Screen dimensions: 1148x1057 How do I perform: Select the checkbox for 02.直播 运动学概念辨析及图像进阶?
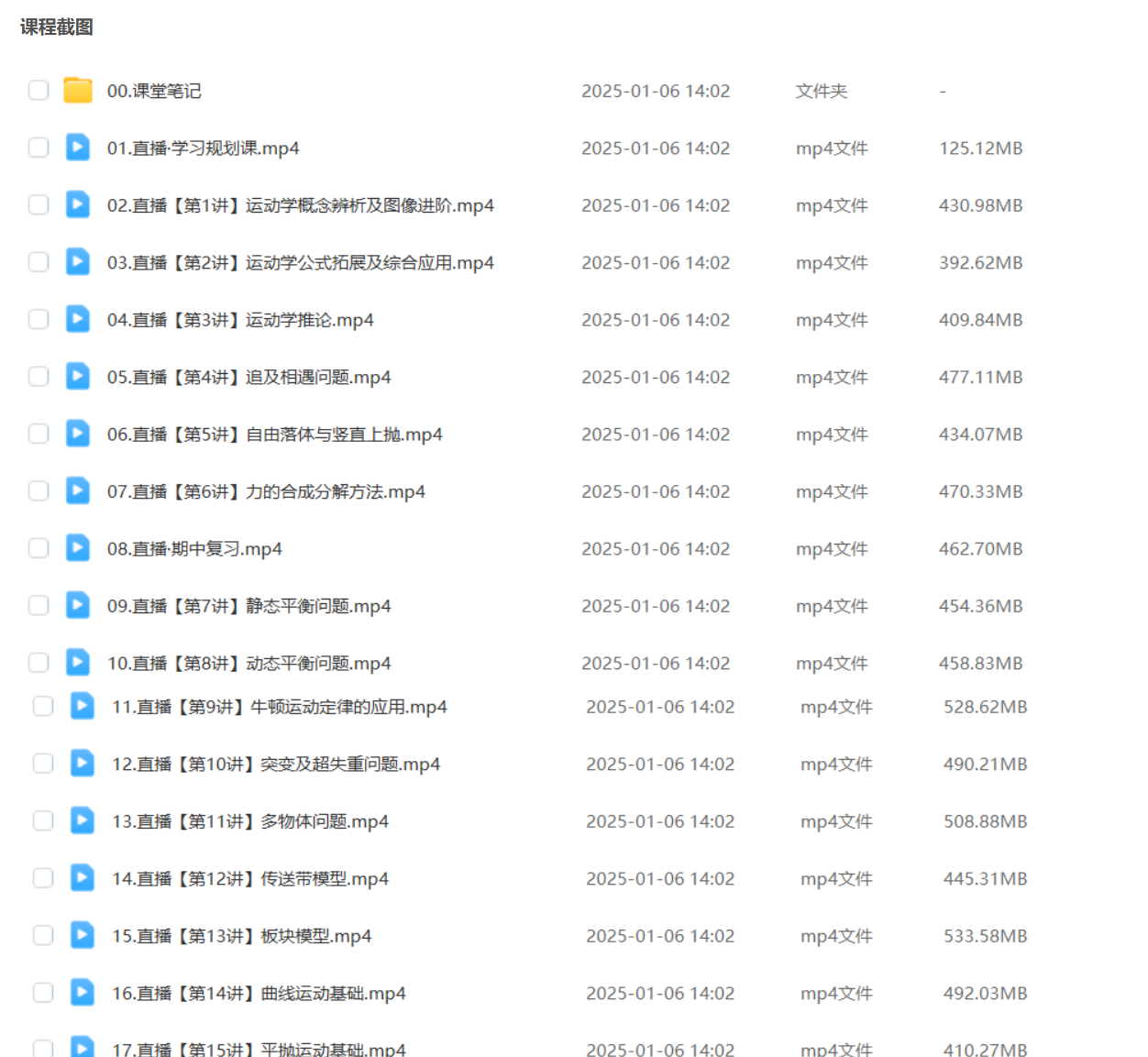tap(39, 205)
